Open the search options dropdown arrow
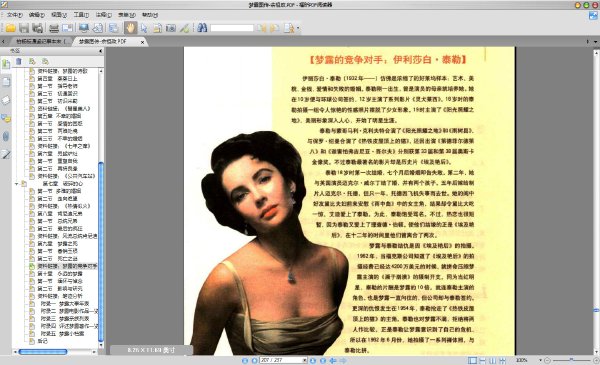This screenshot has height=365, width=600. (298, 28)
